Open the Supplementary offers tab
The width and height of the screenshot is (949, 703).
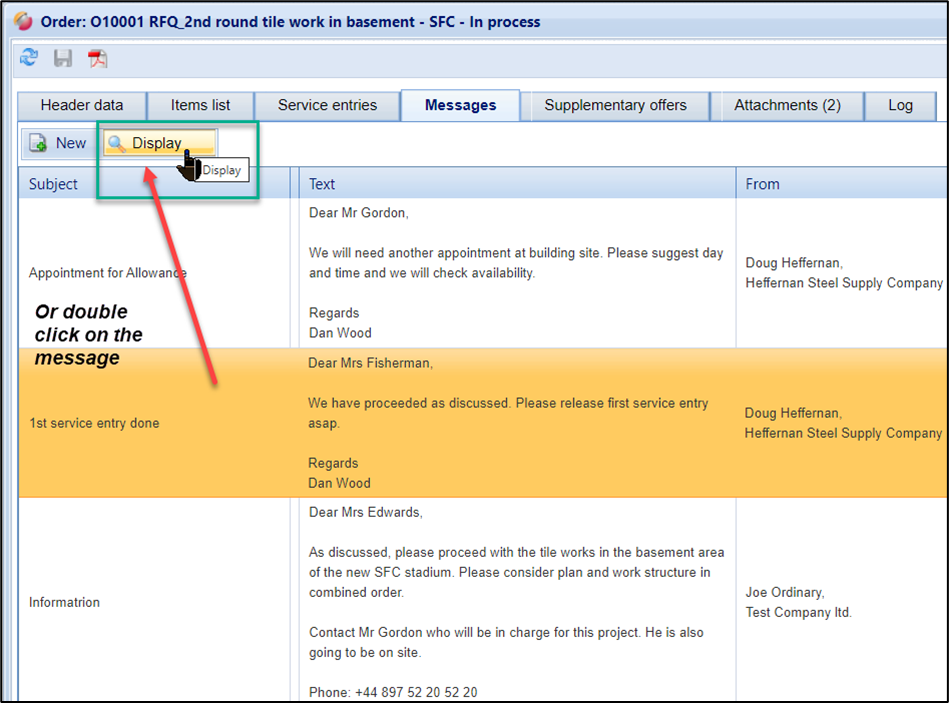coord(615,105)
